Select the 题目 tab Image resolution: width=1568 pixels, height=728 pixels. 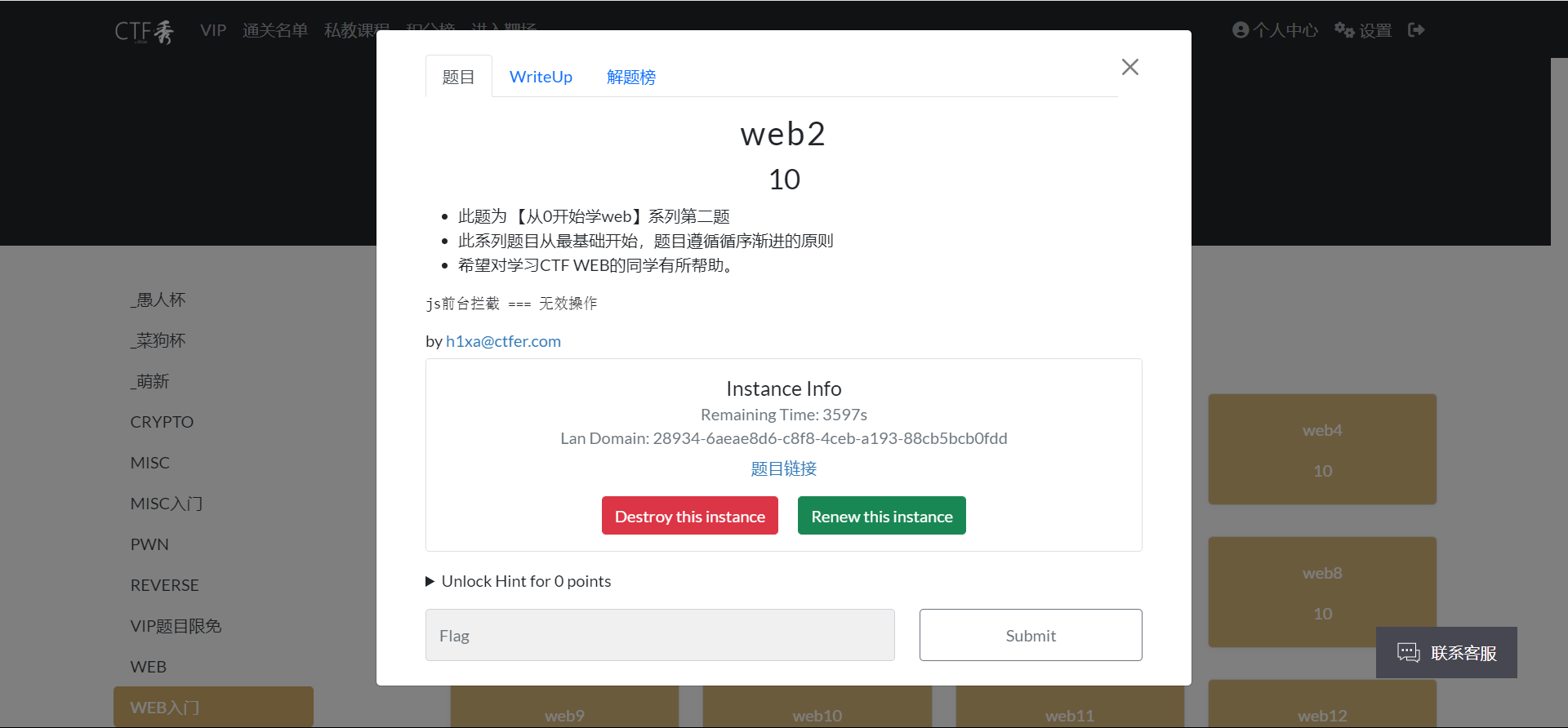click(458, 77)
